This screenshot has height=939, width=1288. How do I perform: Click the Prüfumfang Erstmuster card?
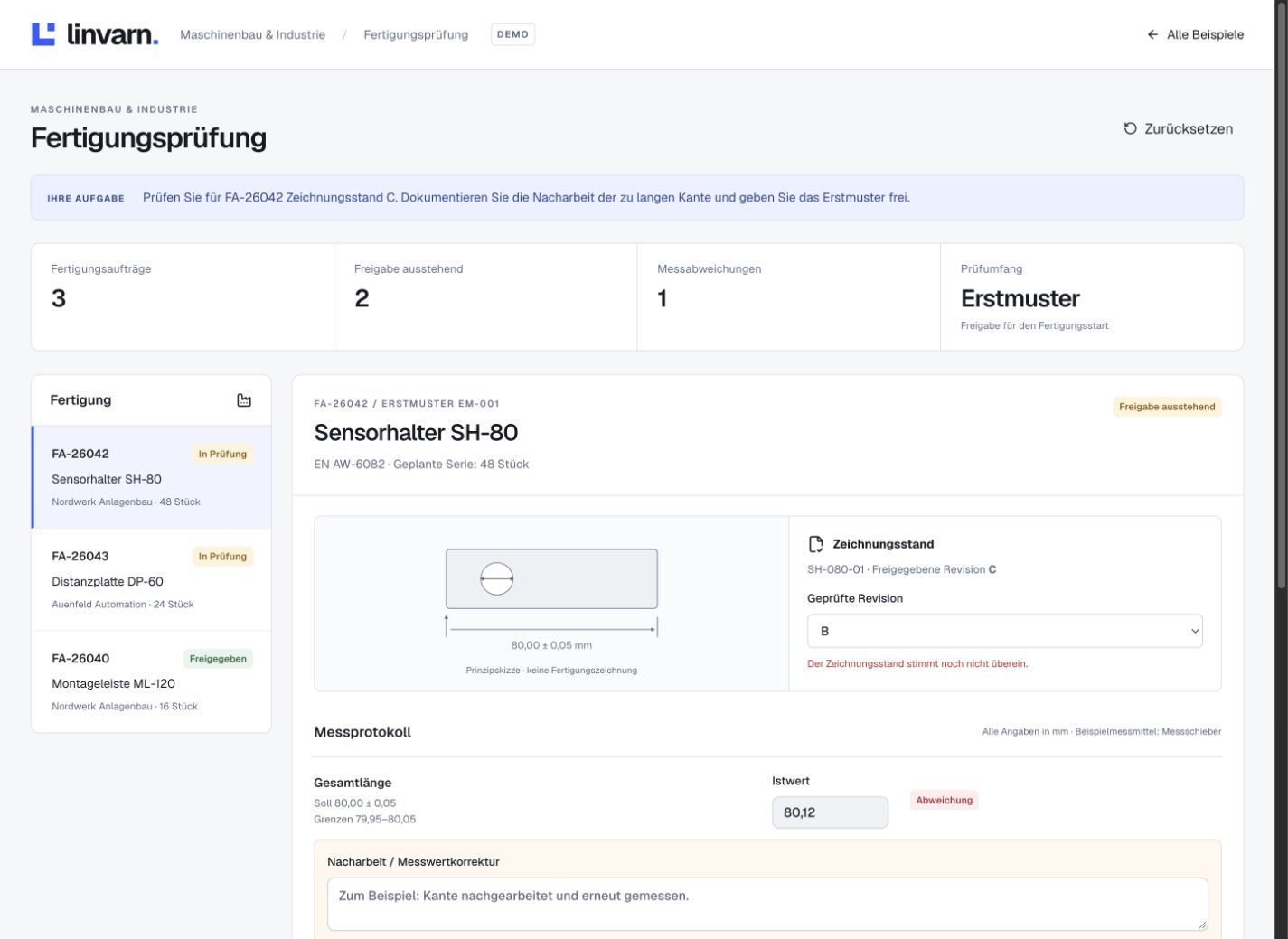[1092, 296]
